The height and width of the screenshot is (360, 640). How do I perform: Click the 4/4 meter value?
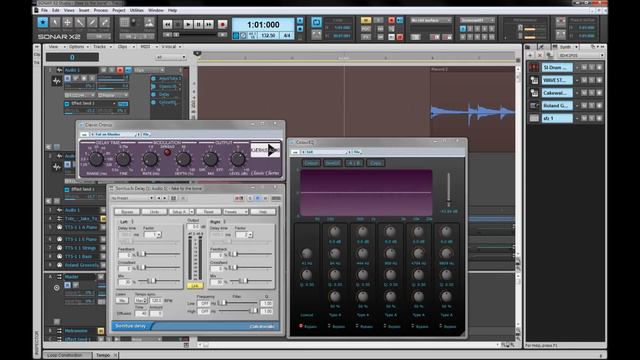tap(287, 36)
